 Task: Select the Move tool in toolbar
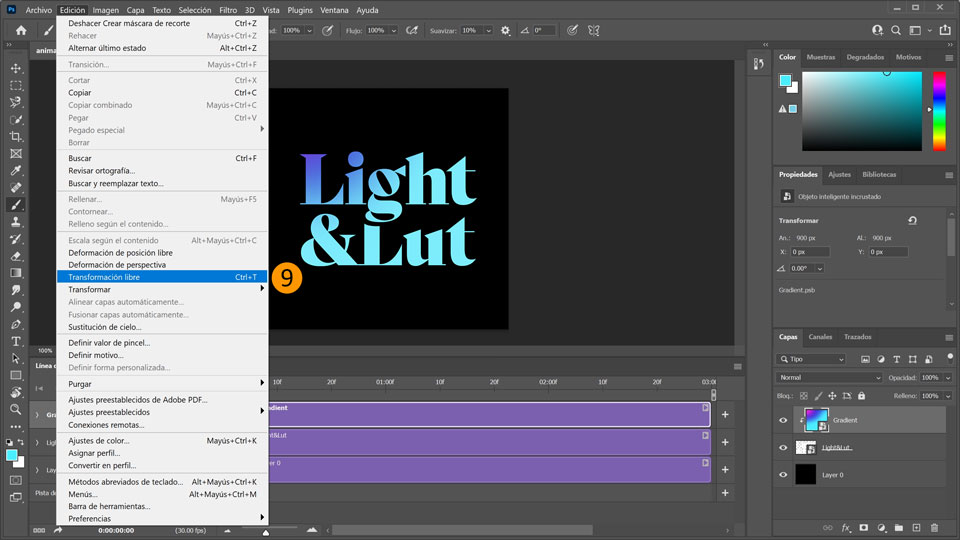(x=16, y=68)
